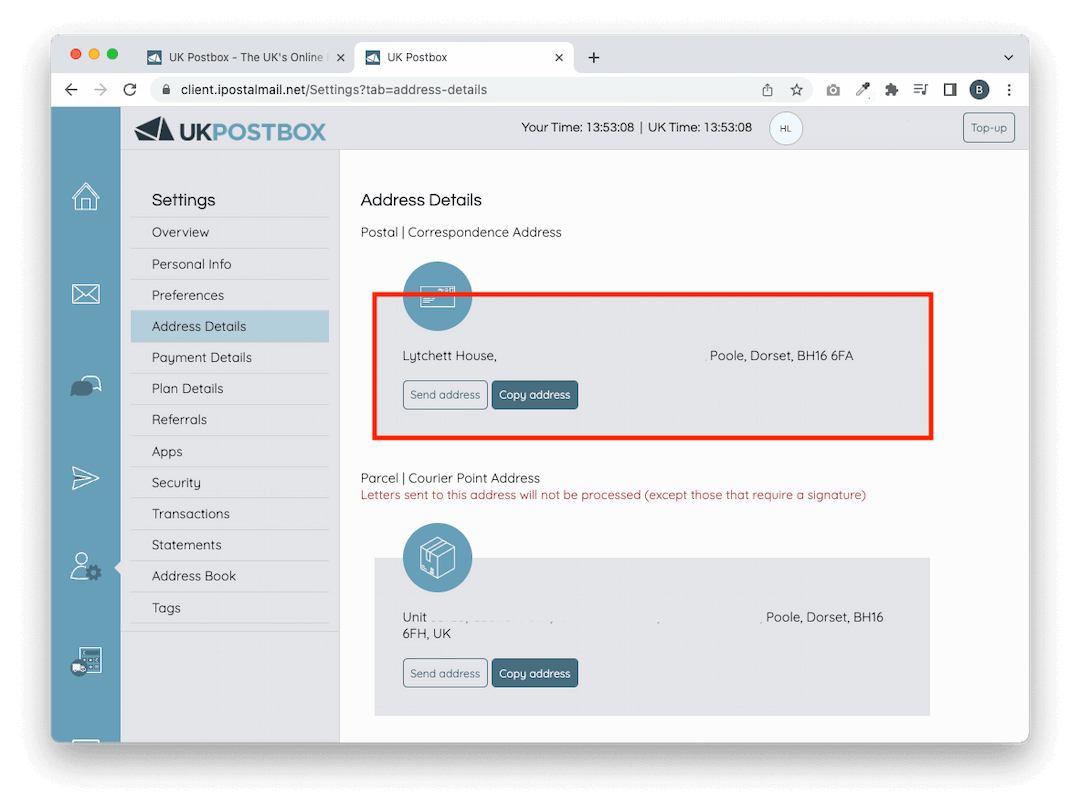Expand the tab search chevron
Screen dimensions: 1080x810
[x=1008, y=57]
